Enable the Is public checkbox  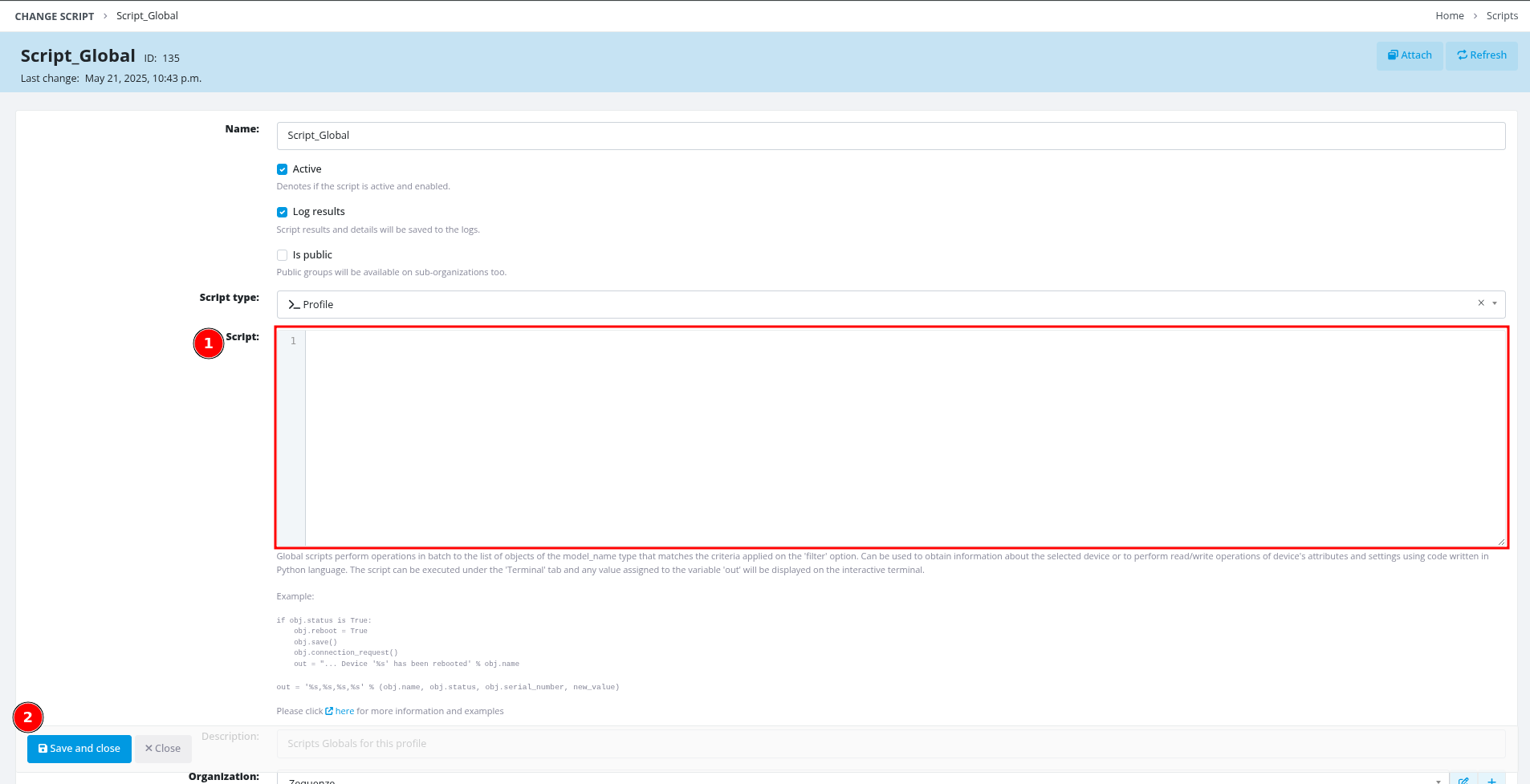[x=282, y=255]
